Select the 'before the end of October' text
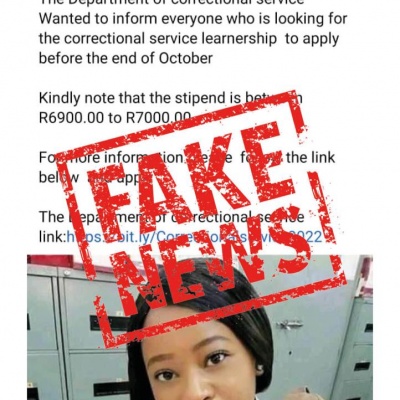 point(126,59)
